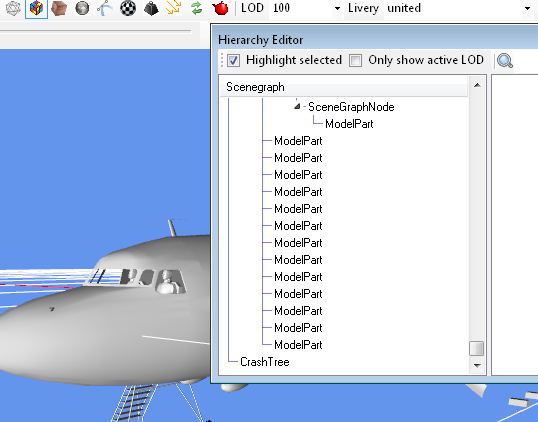This screenshot has height=422, width=538.
Task: Click the black weight toolbar icon
Action: (x=151, y=8)
